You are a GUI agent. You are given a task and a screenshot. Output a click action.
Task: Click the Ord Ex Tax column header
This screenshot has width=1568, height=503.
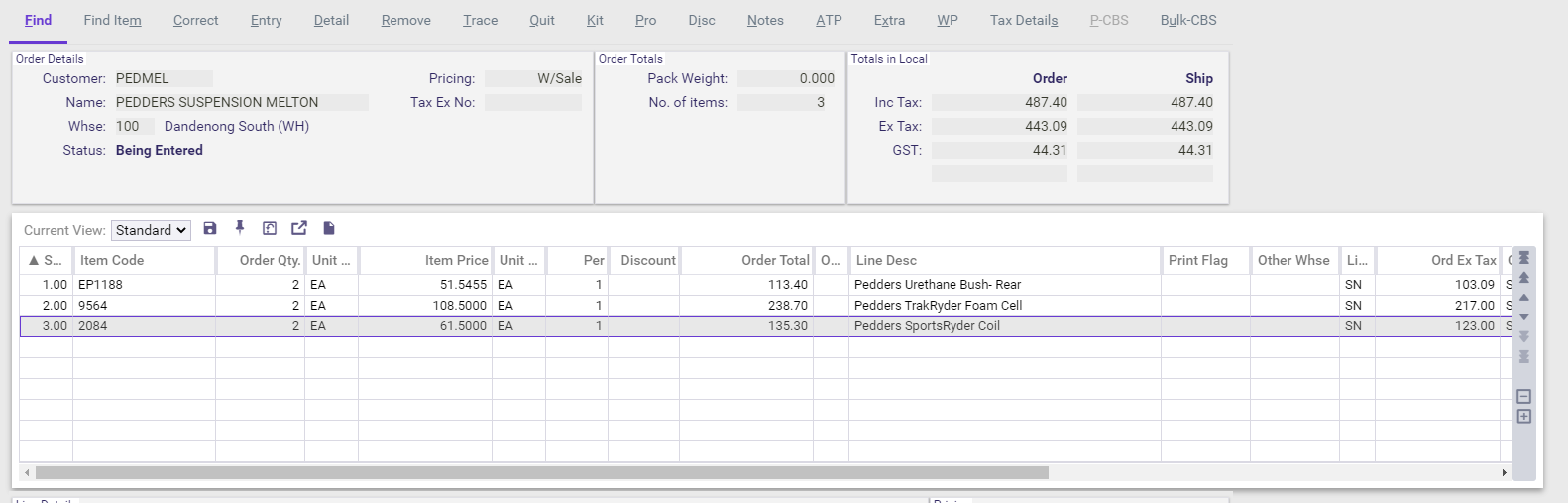tap(1438, 260)
